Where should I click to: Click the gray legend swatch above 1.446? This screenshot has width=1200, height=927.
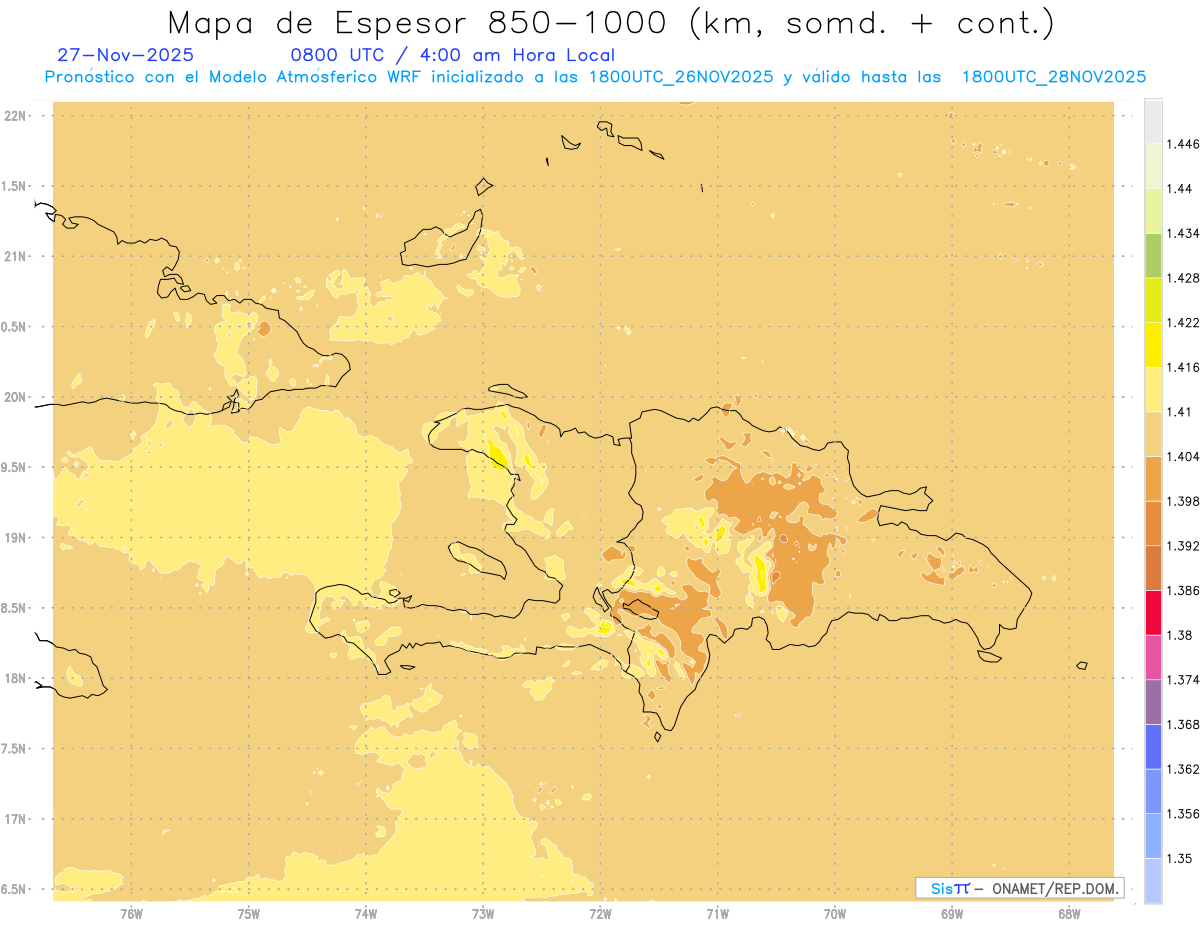click(1153, 121)
